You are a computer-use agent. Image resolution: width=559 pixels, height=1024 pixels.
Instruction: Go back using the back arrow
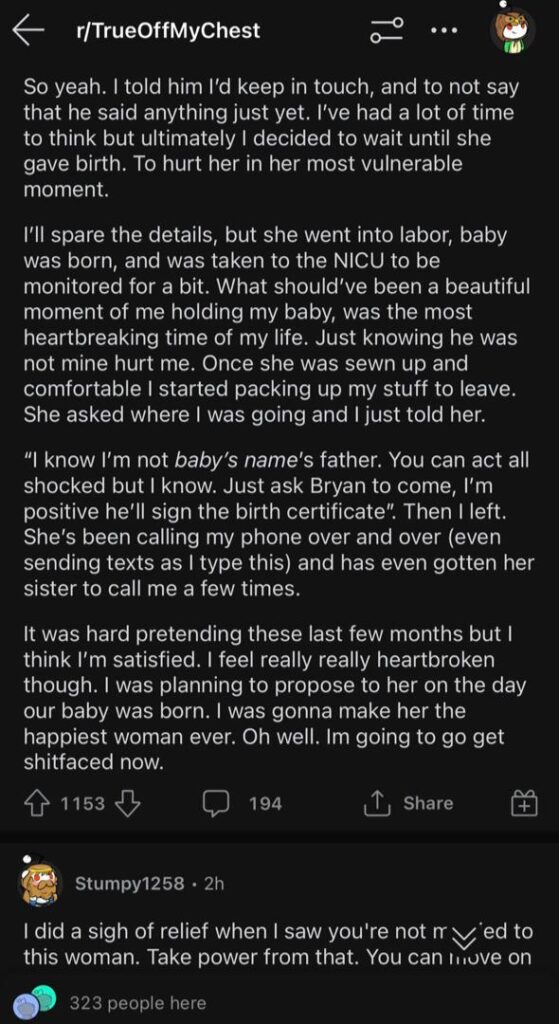(28, 31)
